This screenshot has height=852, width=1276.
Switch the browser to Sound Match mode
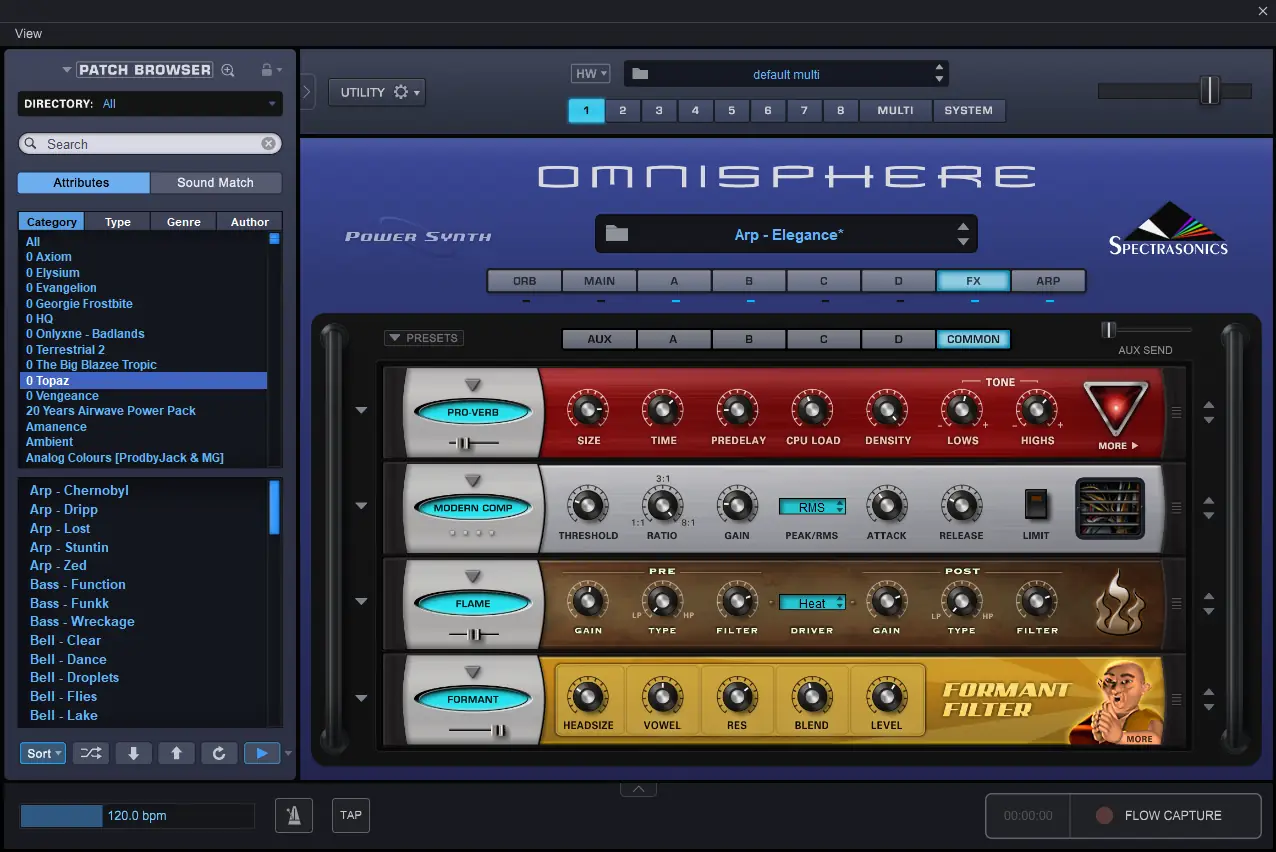tap(215, 183)
